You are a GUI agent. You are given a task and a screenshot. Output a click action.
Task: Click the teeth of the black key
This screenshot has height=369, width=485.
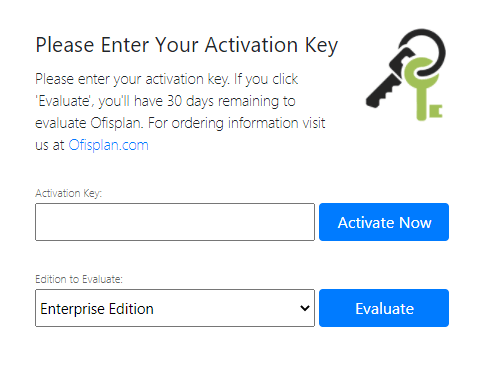[383, 95]
